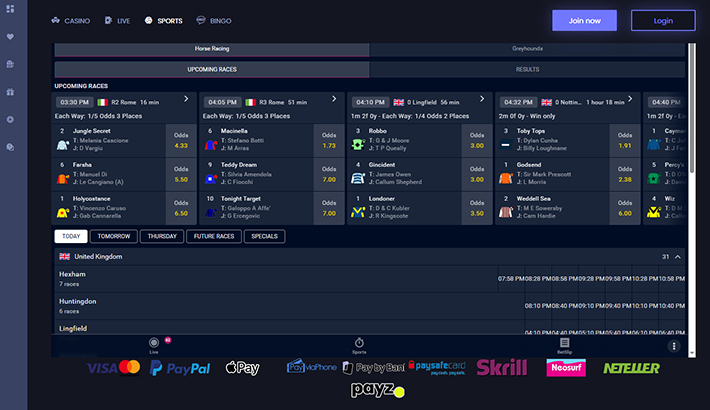Click the Neteller payment logo

tap(631, 368)
